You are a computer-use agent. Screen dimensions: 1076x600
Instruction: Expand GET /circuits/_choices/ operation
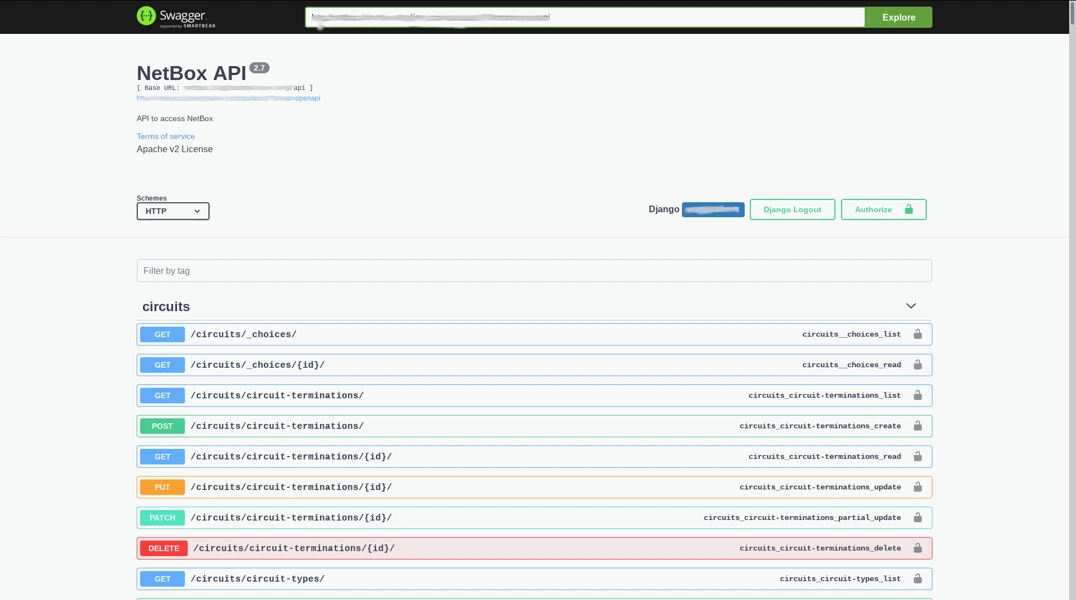click(534, 334)
